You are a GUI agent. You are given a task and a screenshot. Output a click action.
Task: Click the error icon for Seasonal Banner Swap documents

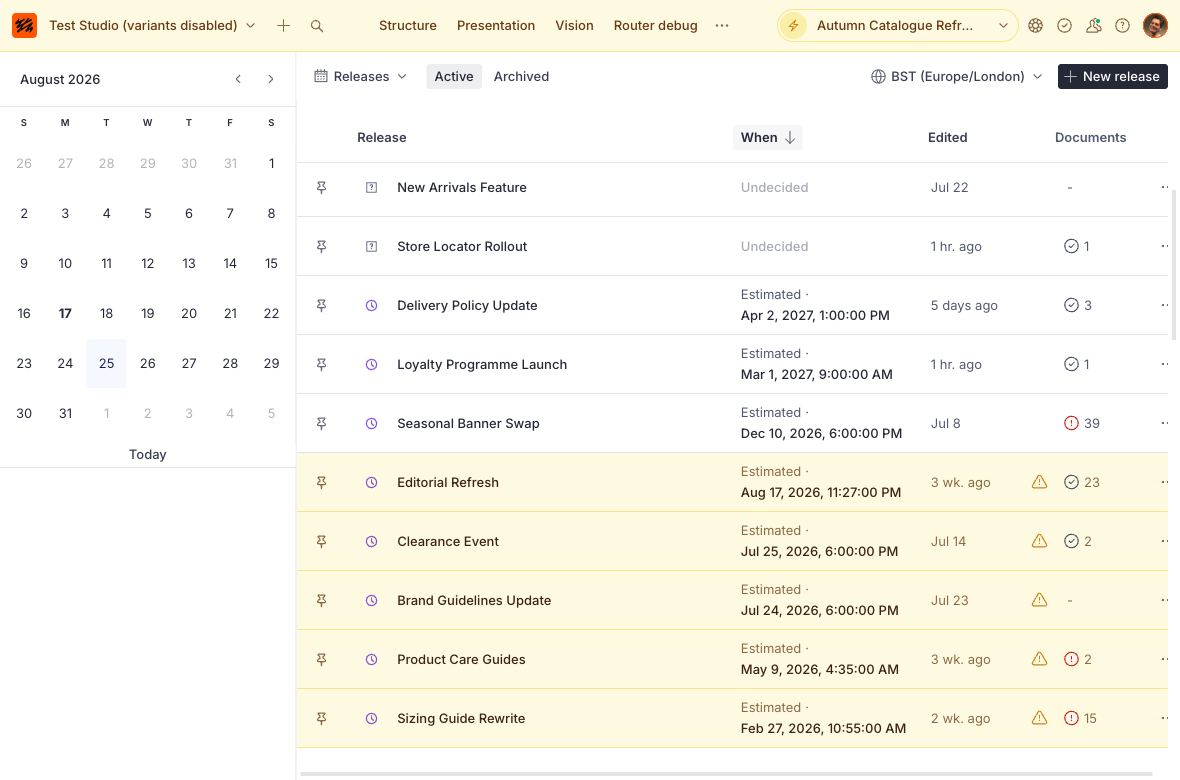point(1071,423)
